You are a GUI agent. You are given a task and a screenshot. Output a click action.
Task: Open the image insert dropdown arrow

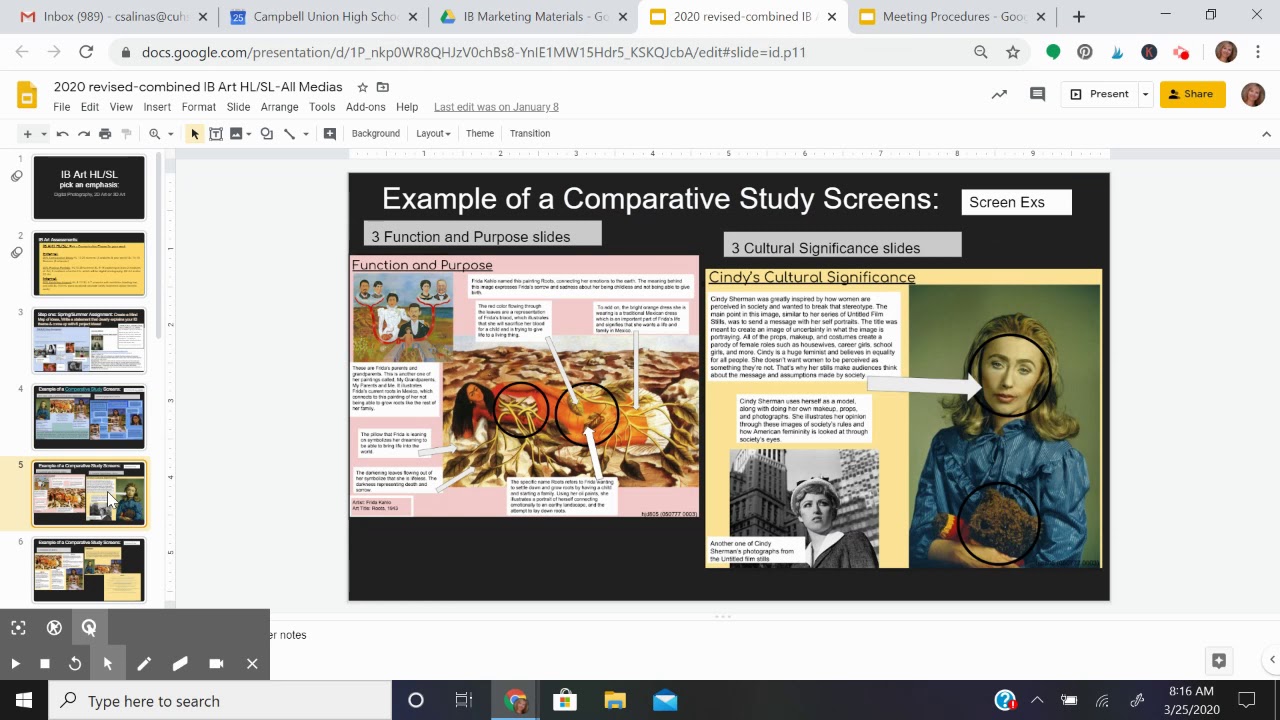[248, 134]
